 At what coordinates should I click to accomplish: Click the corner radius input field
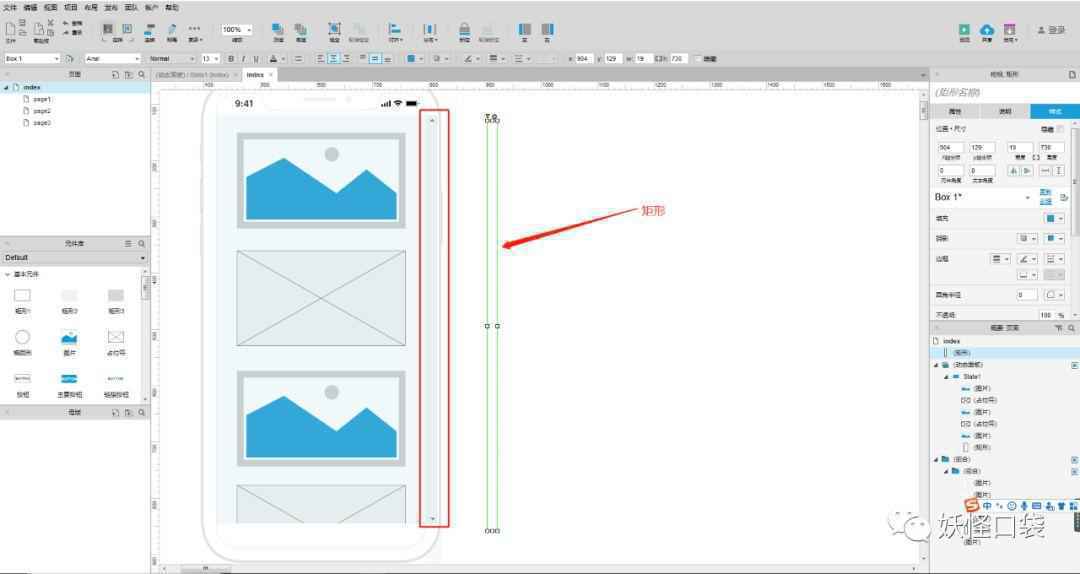(1026, 295)
